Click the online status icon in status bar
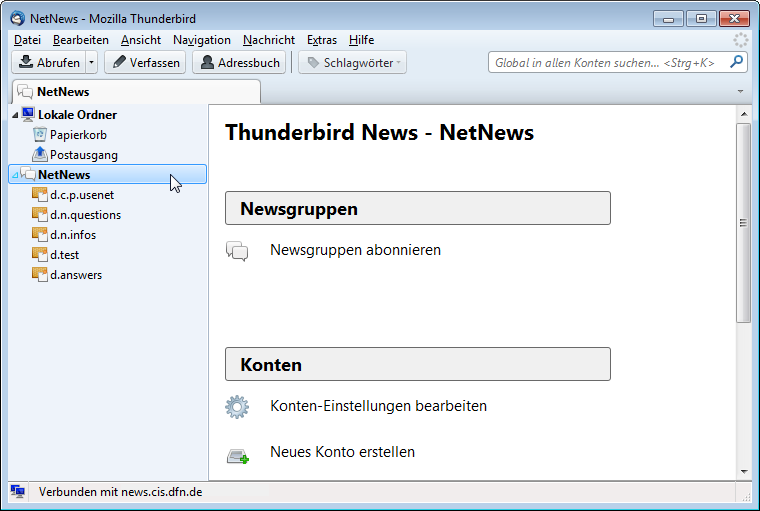The height and width of the screenshot is (511, 760). coord(17,492)
